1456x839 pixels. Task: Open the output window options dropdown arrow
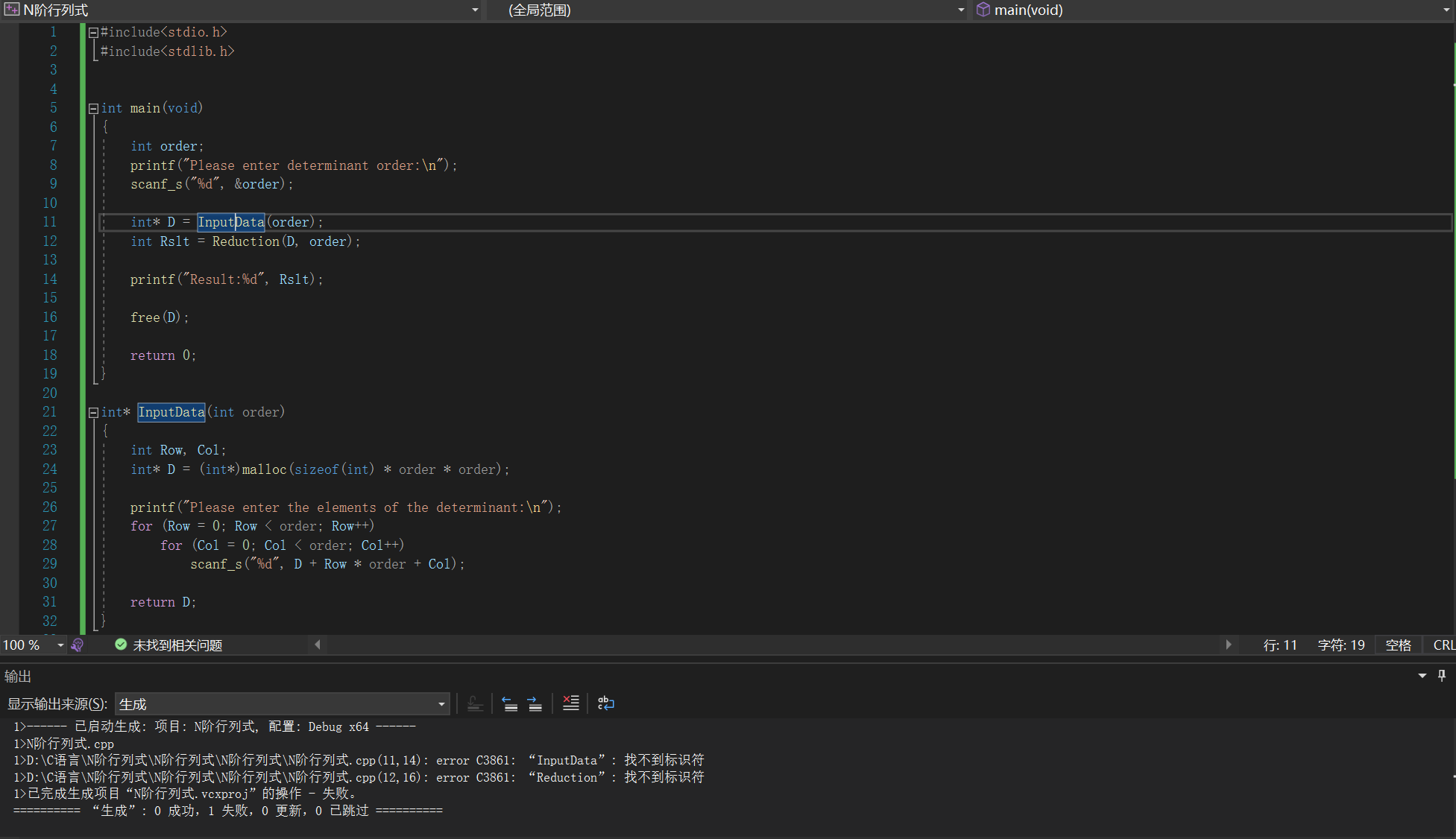point(1422,676)
